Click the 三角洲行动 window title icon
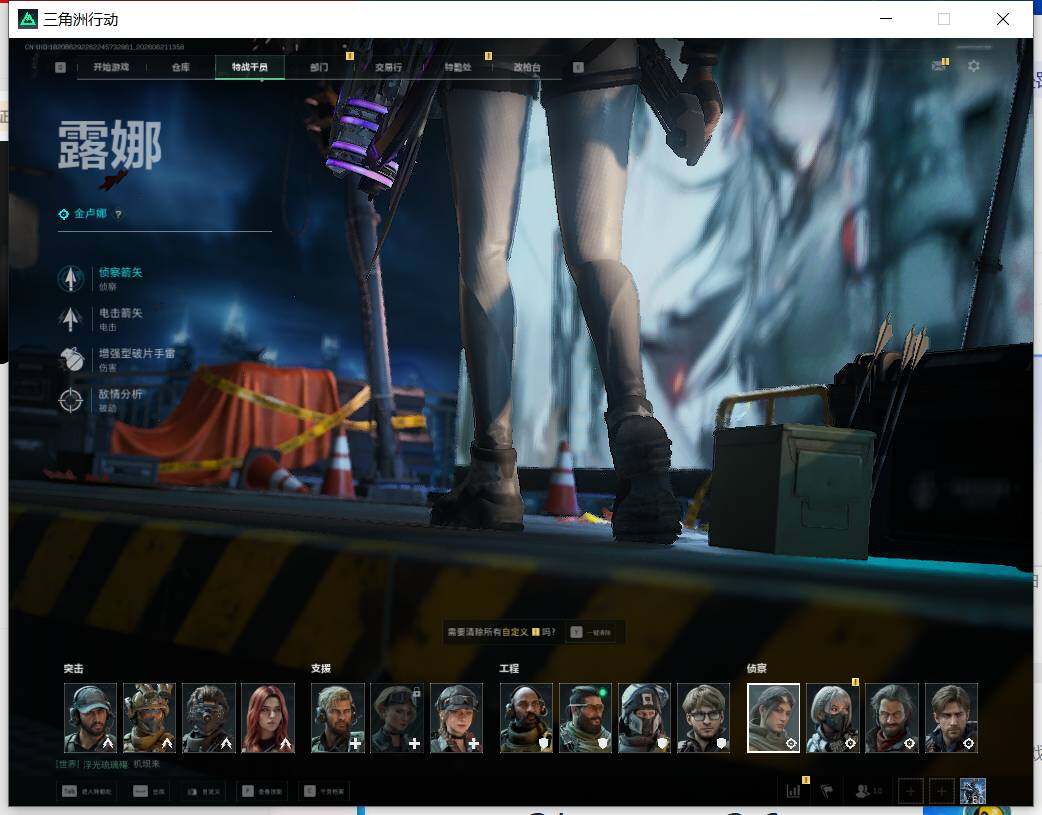 pos(27,19)
